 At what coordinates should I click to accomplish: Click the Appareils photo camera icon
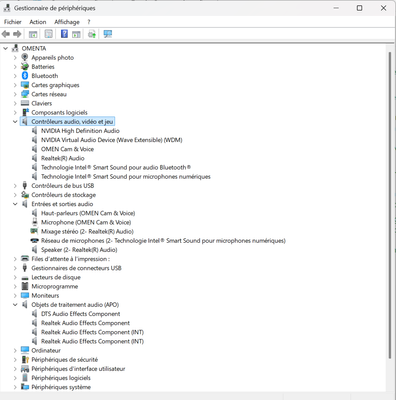tap(25, 57)
